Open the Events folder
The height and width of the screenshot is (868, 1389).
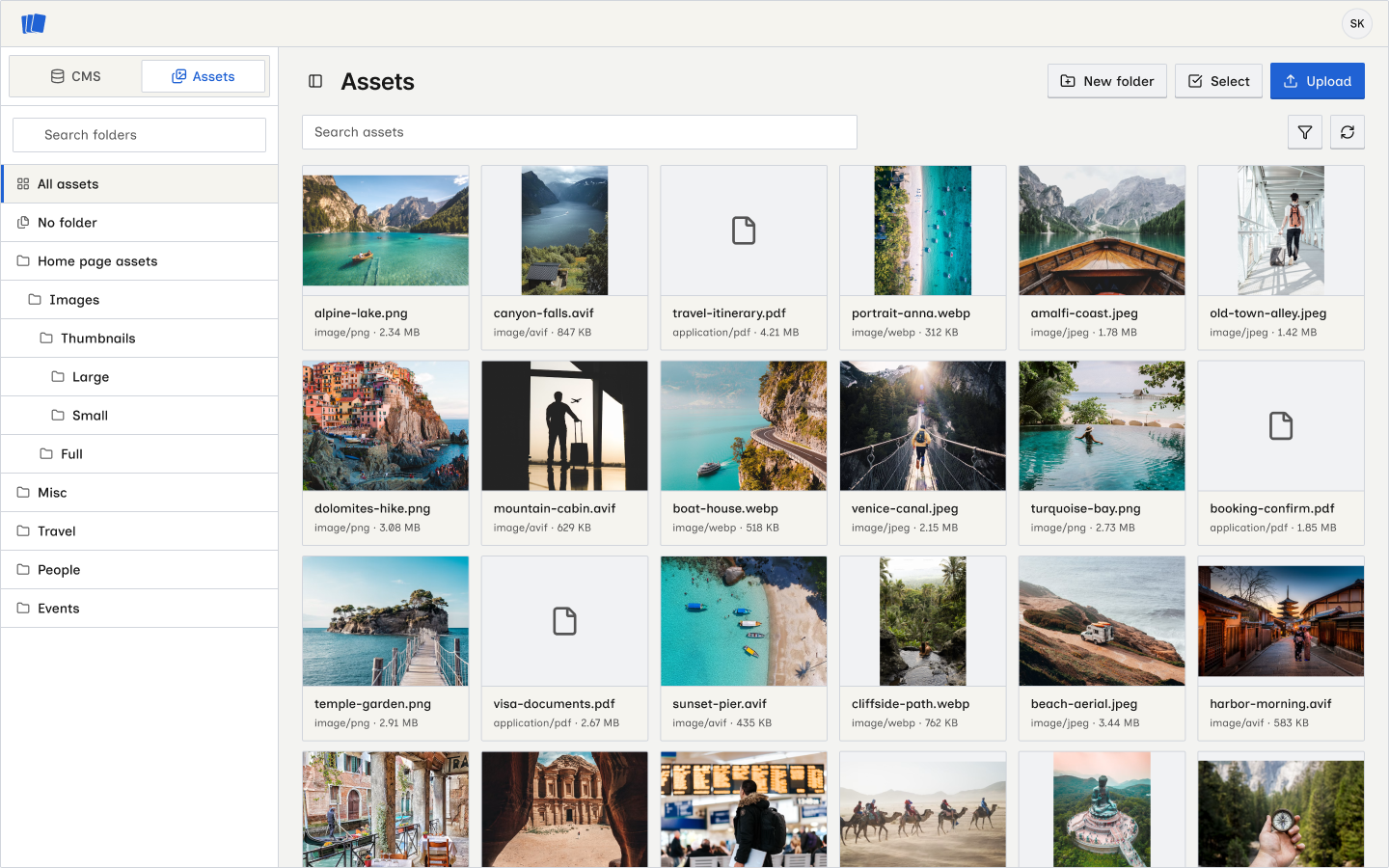[x=140, y=608]
